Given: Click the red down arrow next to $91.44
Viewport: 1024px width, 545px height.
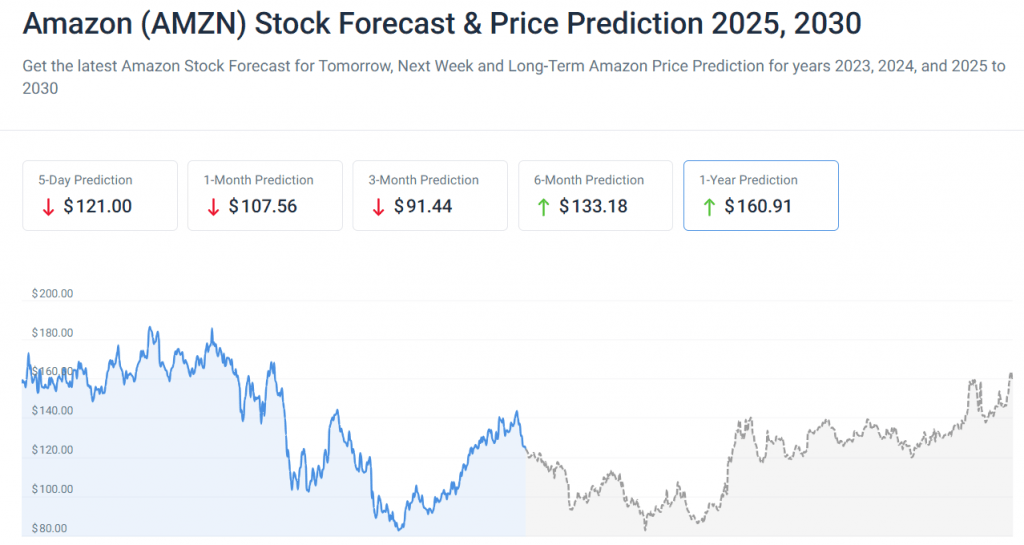Looking at the screenshot, I should click(x=377, y=207).
